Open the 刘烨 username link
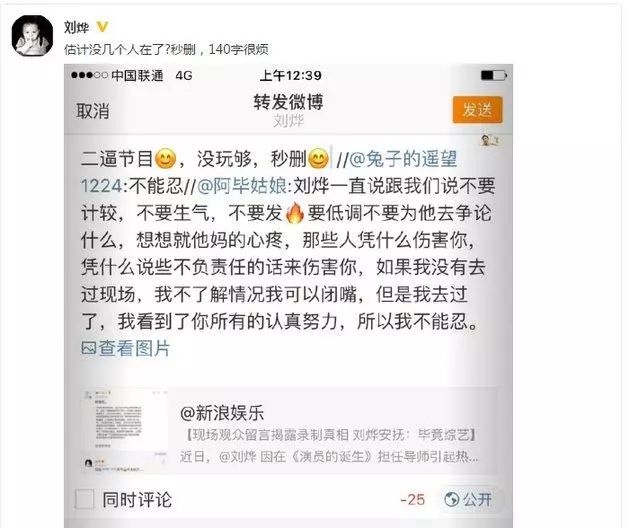Image resolution: width=630 pixels, height=528 pixels. [76, 27]
